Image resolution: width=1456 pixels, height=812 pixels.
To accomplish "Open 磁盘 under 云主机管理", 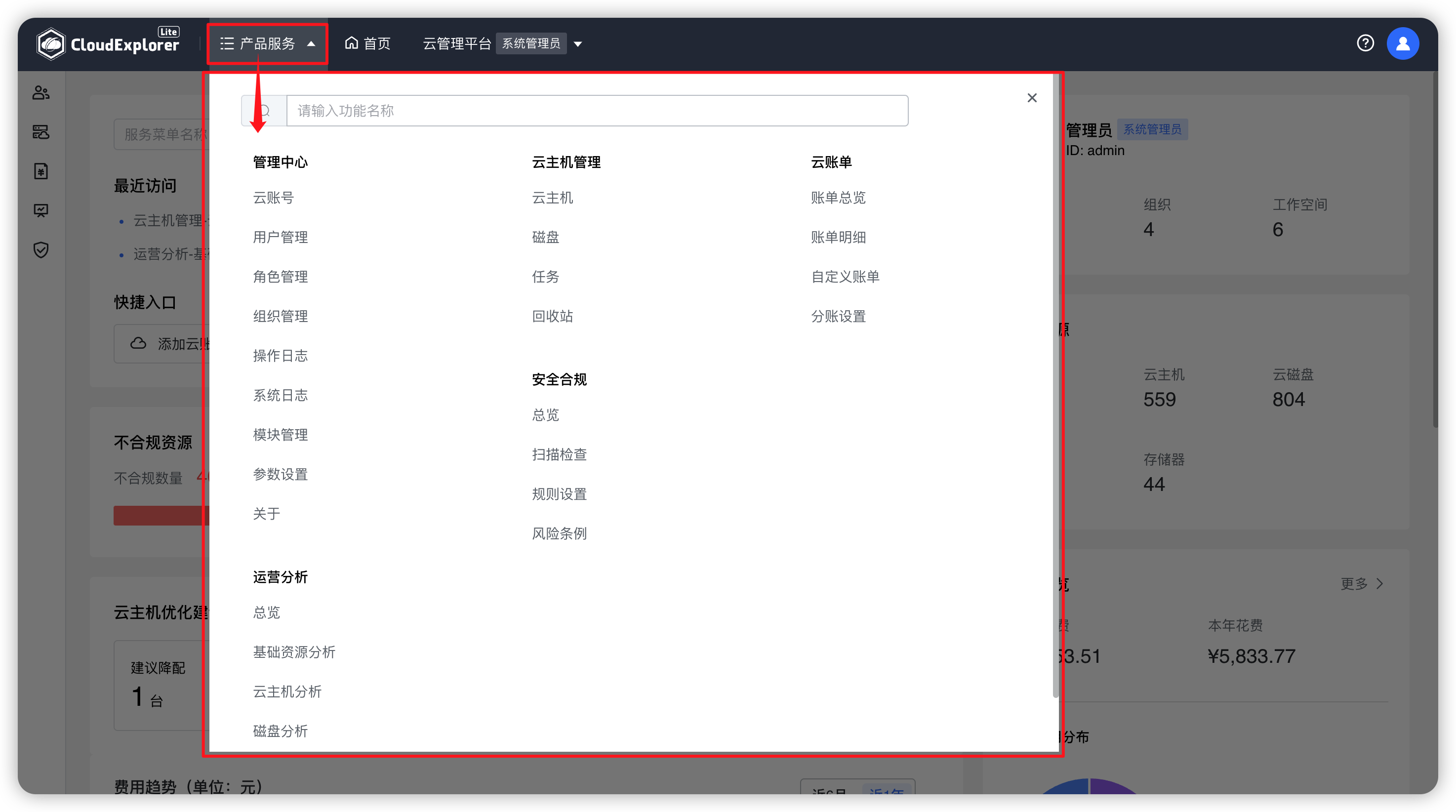I will (x=545, y=238).
